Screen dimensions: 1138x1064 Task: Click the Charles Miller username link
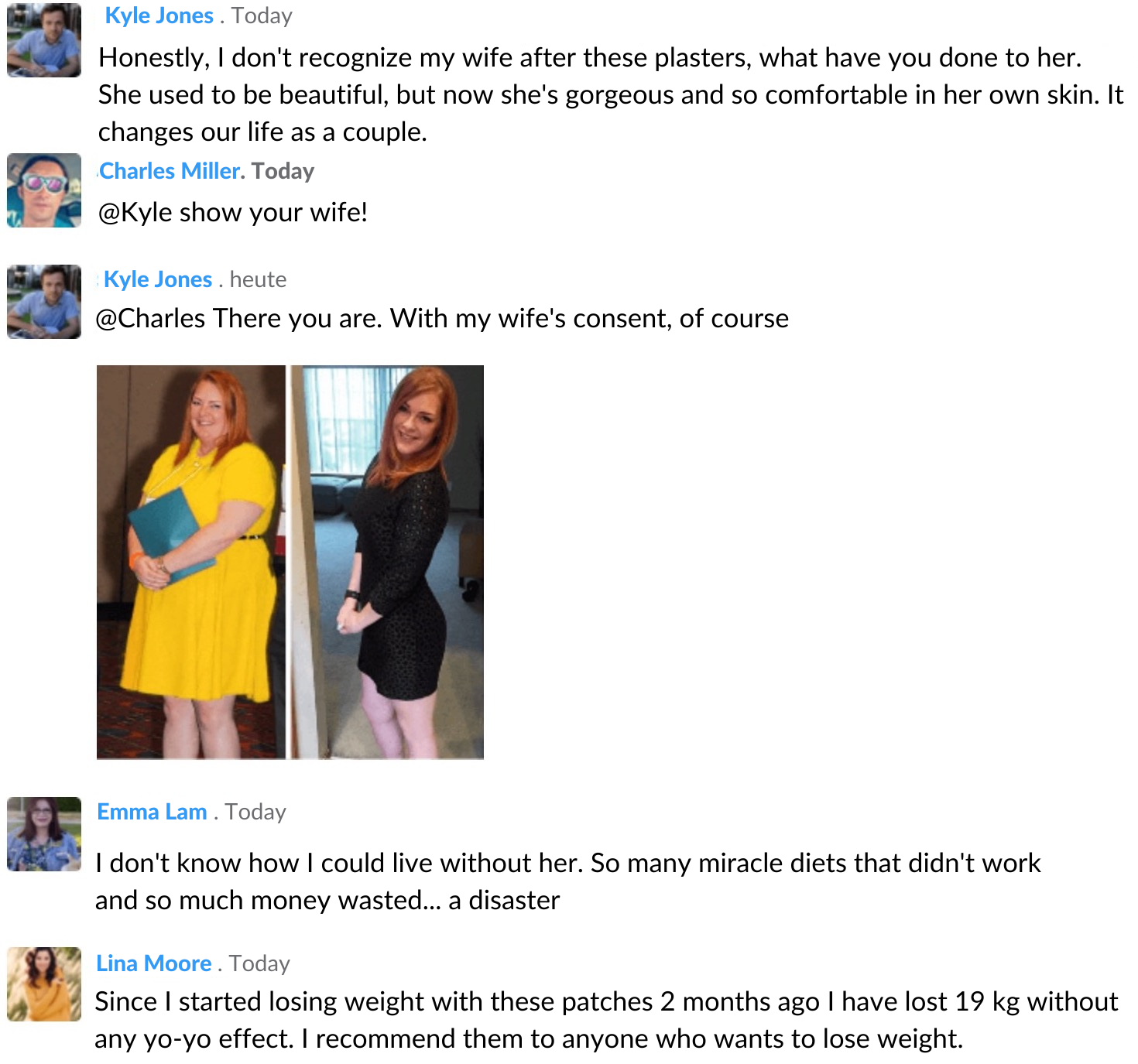(171, 171)
